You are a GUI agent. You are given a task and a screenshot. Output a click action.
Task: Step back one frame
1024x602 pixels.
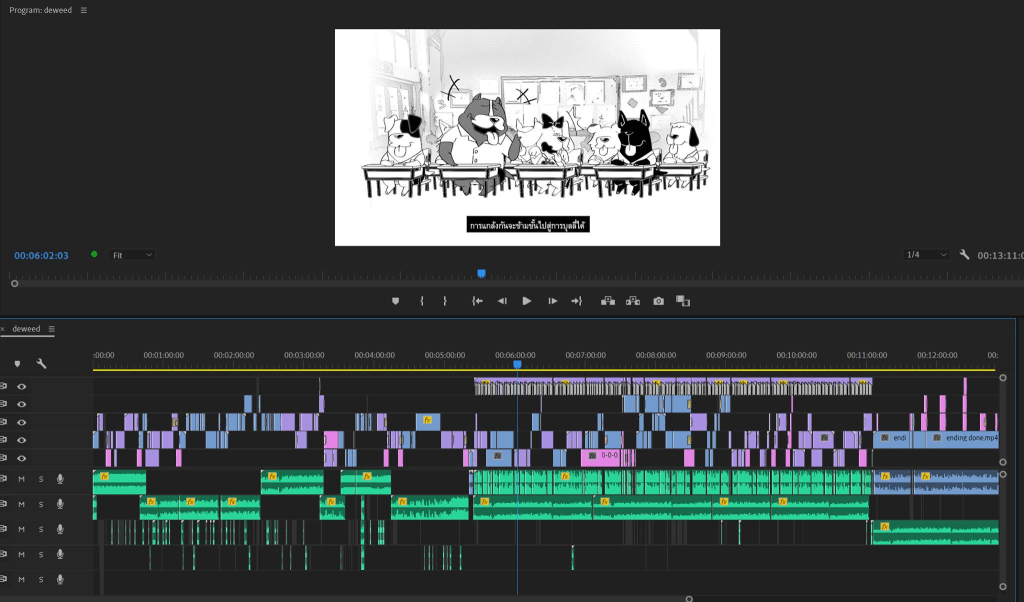(x=502, y=301)
